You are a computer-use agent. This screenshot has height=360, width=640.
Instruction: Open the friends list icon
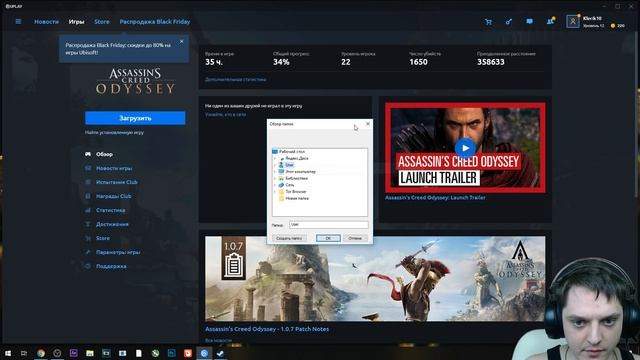pos(551,21)
